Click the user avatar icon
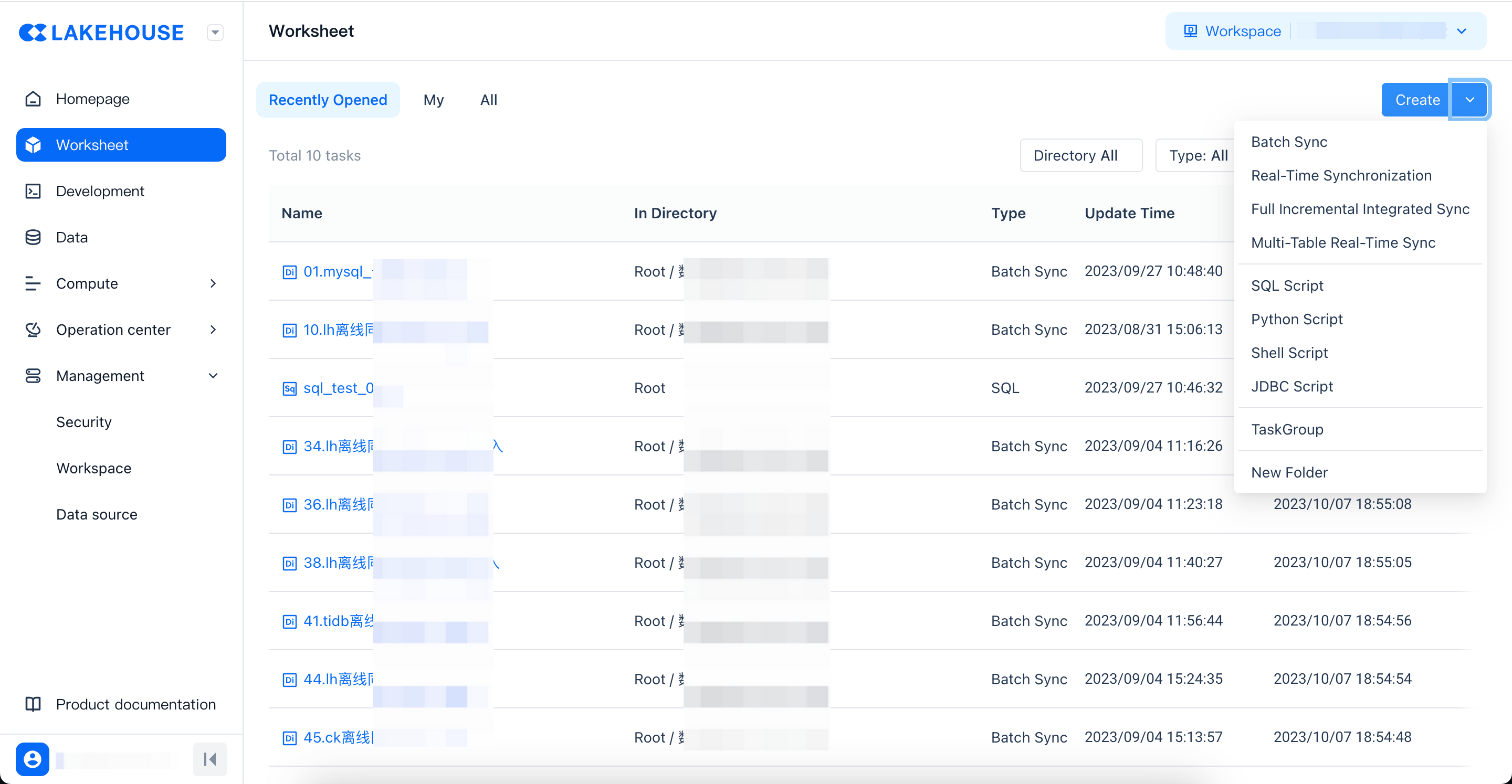 32,759
